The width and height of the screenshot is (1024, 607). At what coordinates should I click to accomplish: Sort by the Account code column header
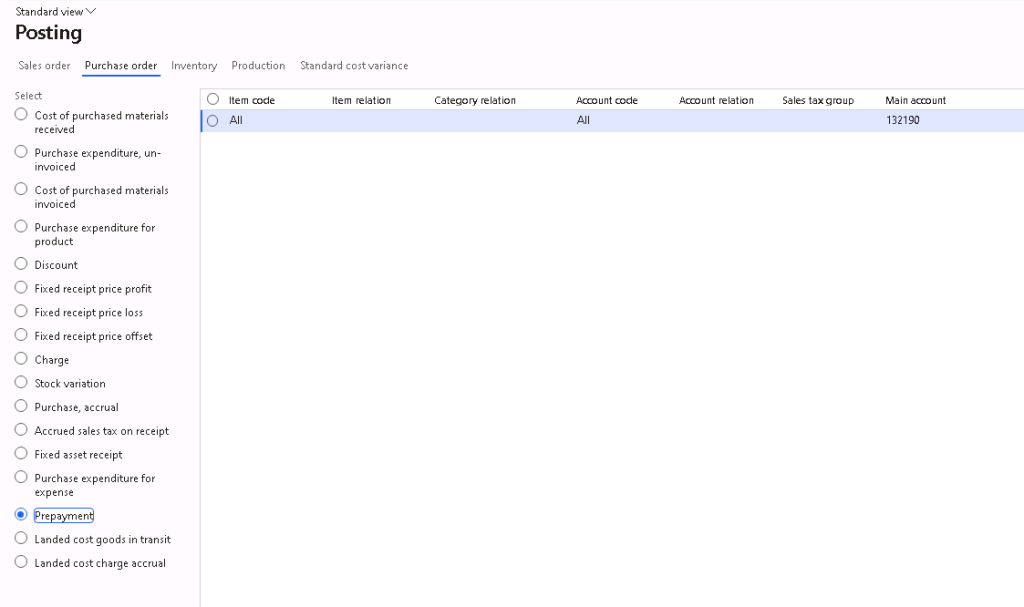click(x=606, y=101)
